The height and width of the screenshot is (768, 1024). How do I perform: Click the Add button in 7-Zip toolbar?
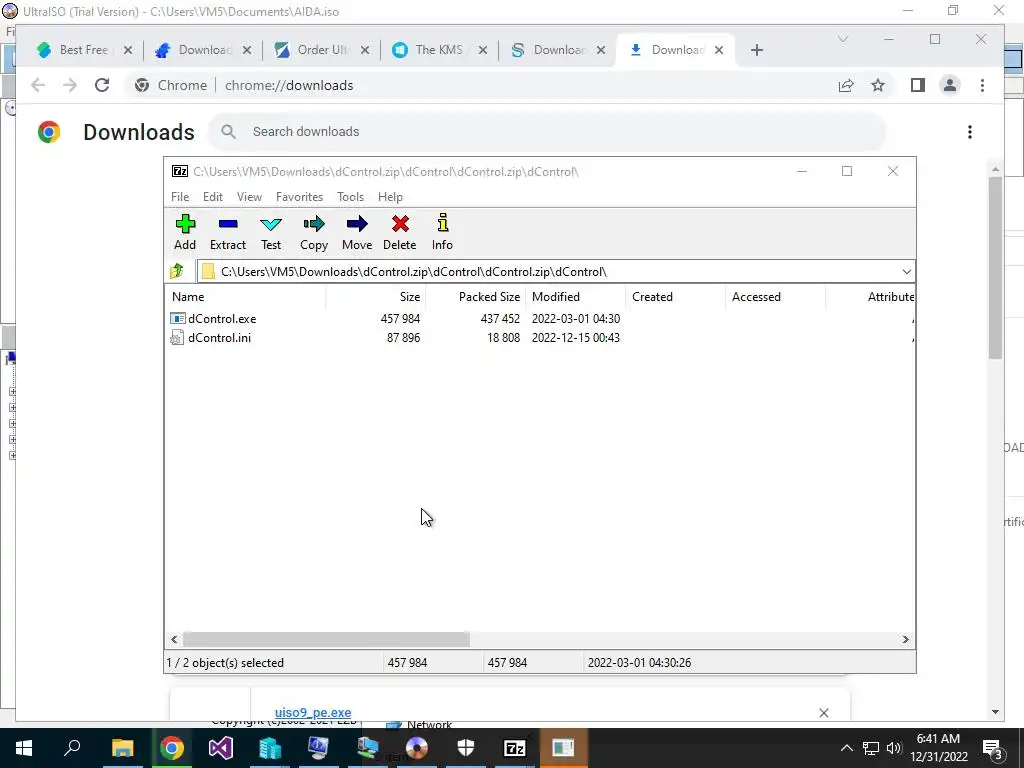[x=185, y=232]
